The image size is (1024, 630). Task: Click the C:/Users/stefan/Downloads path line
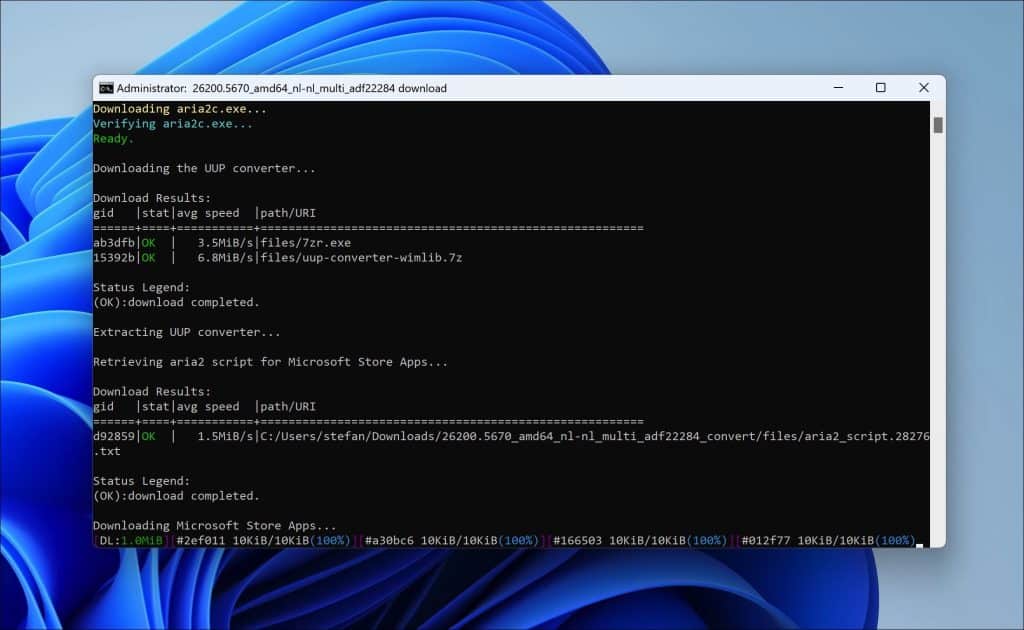click(595, 436)
